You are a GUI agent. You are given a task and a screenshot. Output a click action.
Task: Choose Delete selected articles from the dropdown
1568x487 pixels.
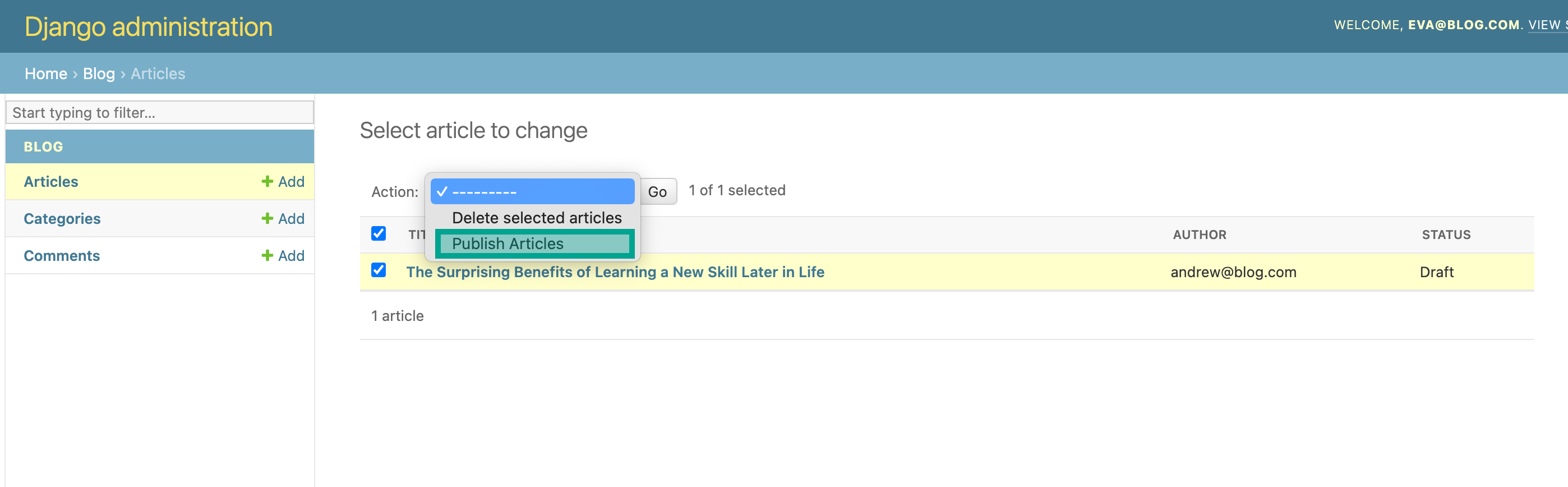click(x=536, y=217)
